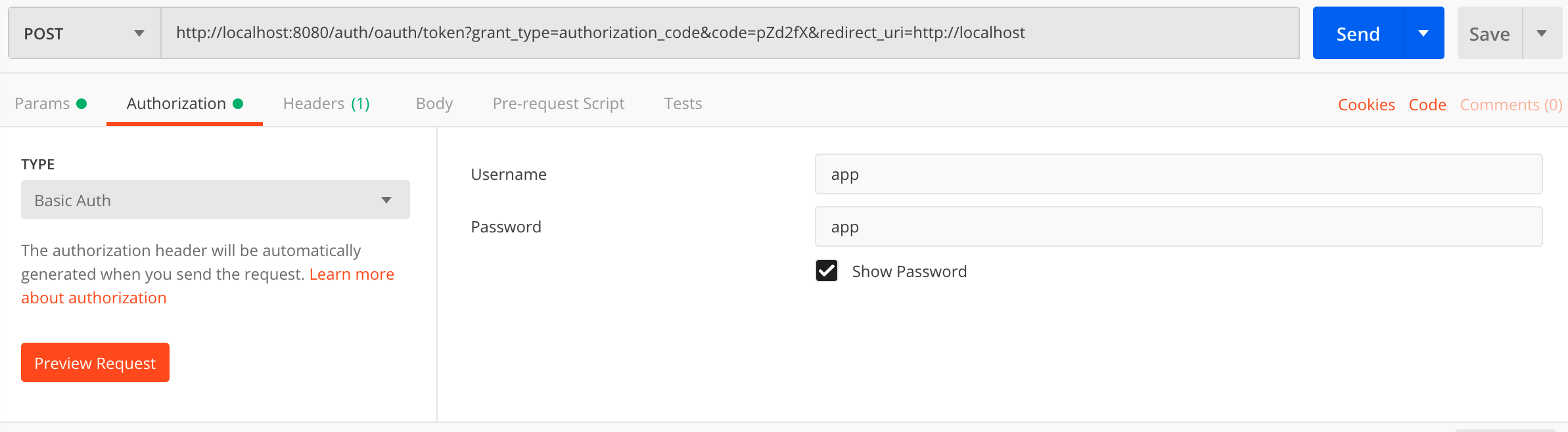Click the Save button
Image resolution: width=1568 pixels, height=432 pixels.
pyautogui.click(x=1489, y=33)
